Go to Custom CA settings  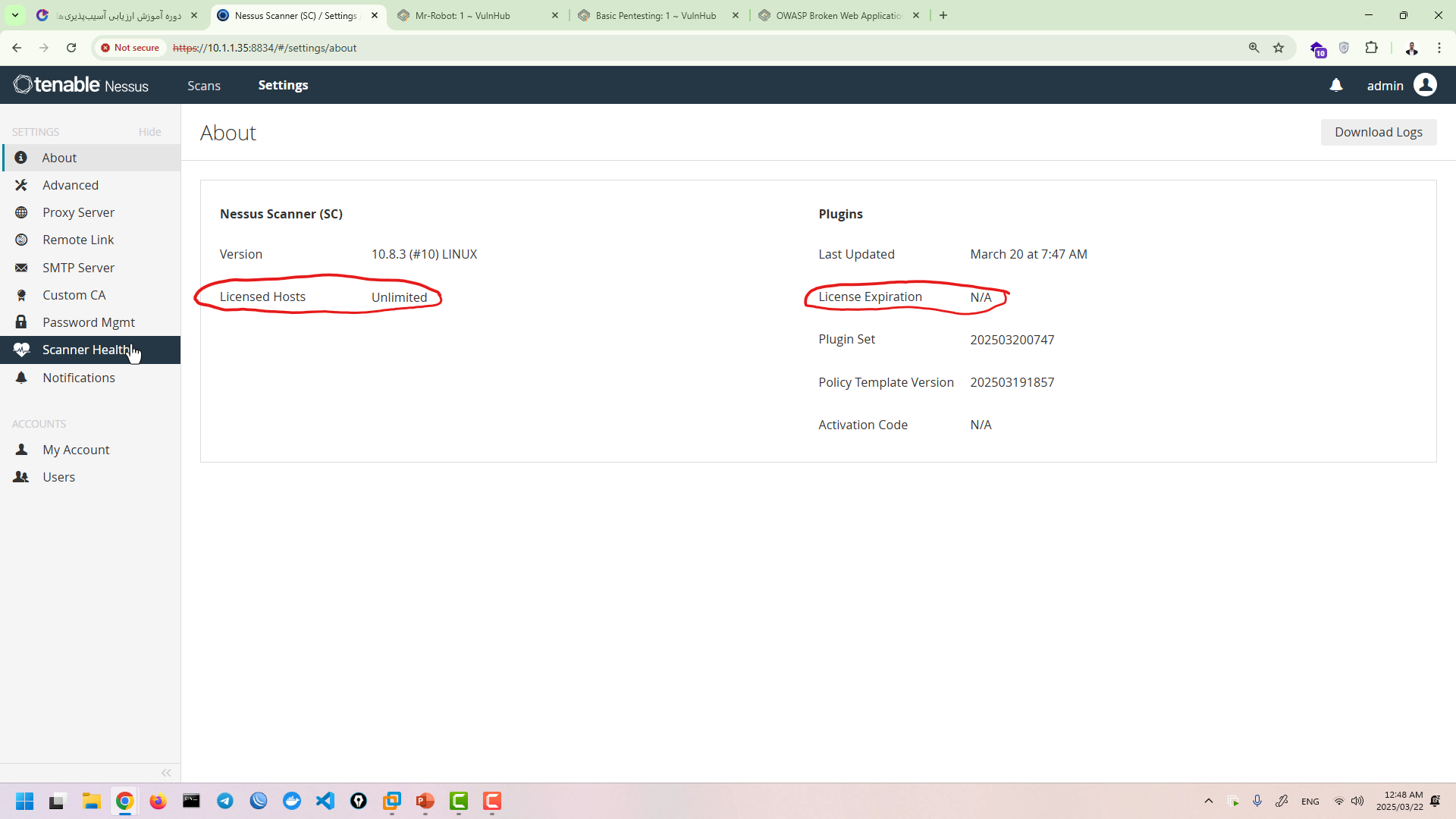pyautogui.click(x=74, y=295)
